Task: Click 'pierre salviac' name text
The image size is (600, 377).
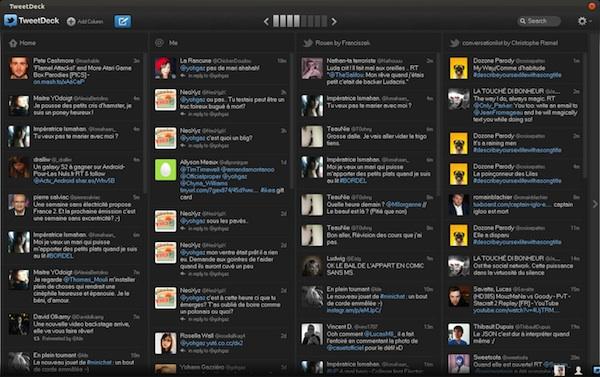Action: (51, 197)
